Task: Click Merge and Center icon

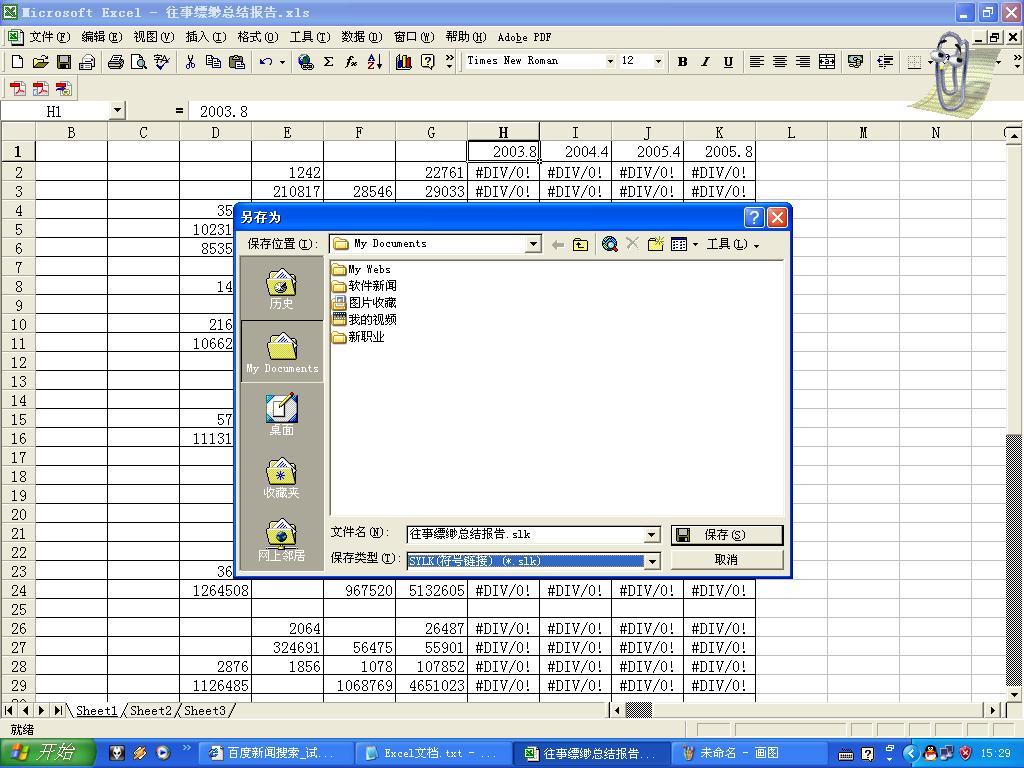Action: click(x=827, y=61)
